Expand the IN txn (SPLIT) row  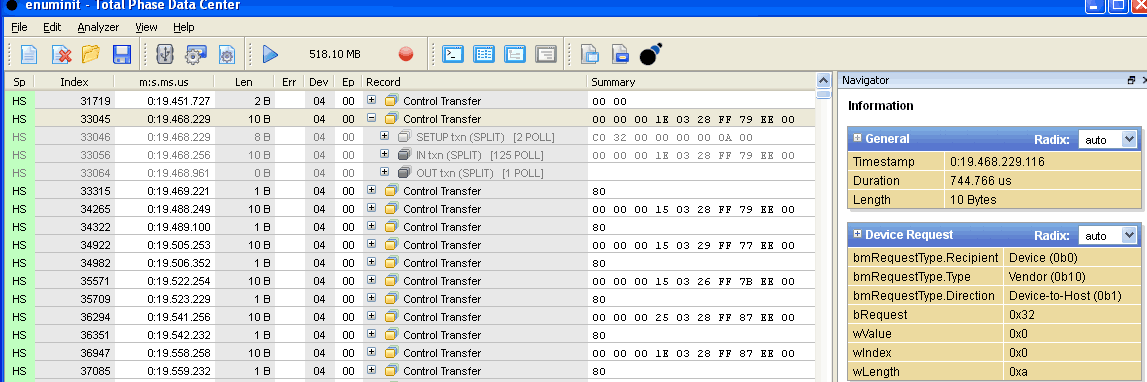coord(385,154)
